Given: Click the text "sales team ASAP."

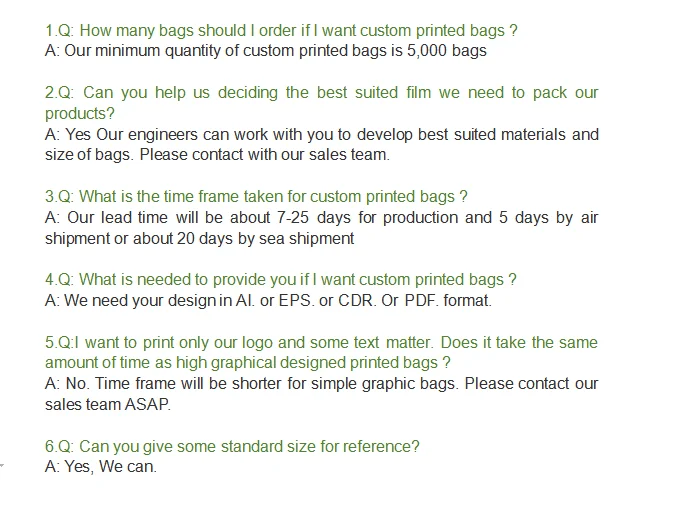Looking at the screenshot, I should coord(108,405).
